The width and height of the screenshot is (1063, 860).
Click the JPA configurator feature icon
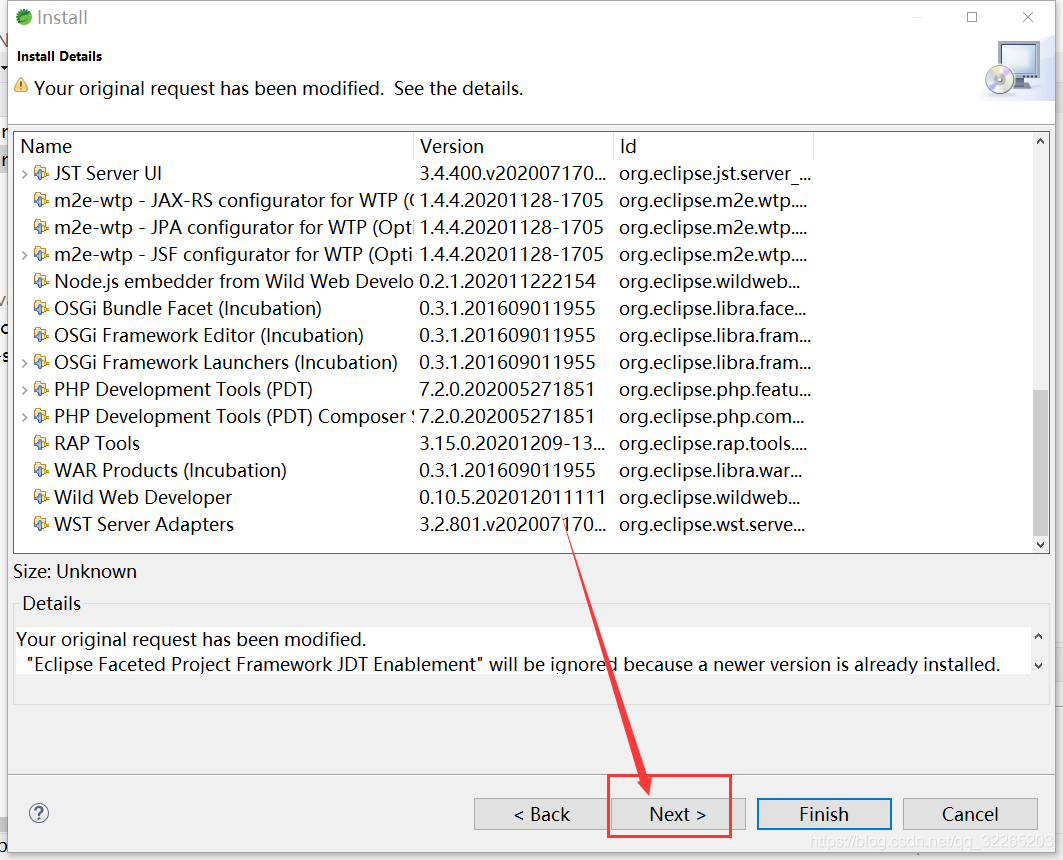[41, 227]
